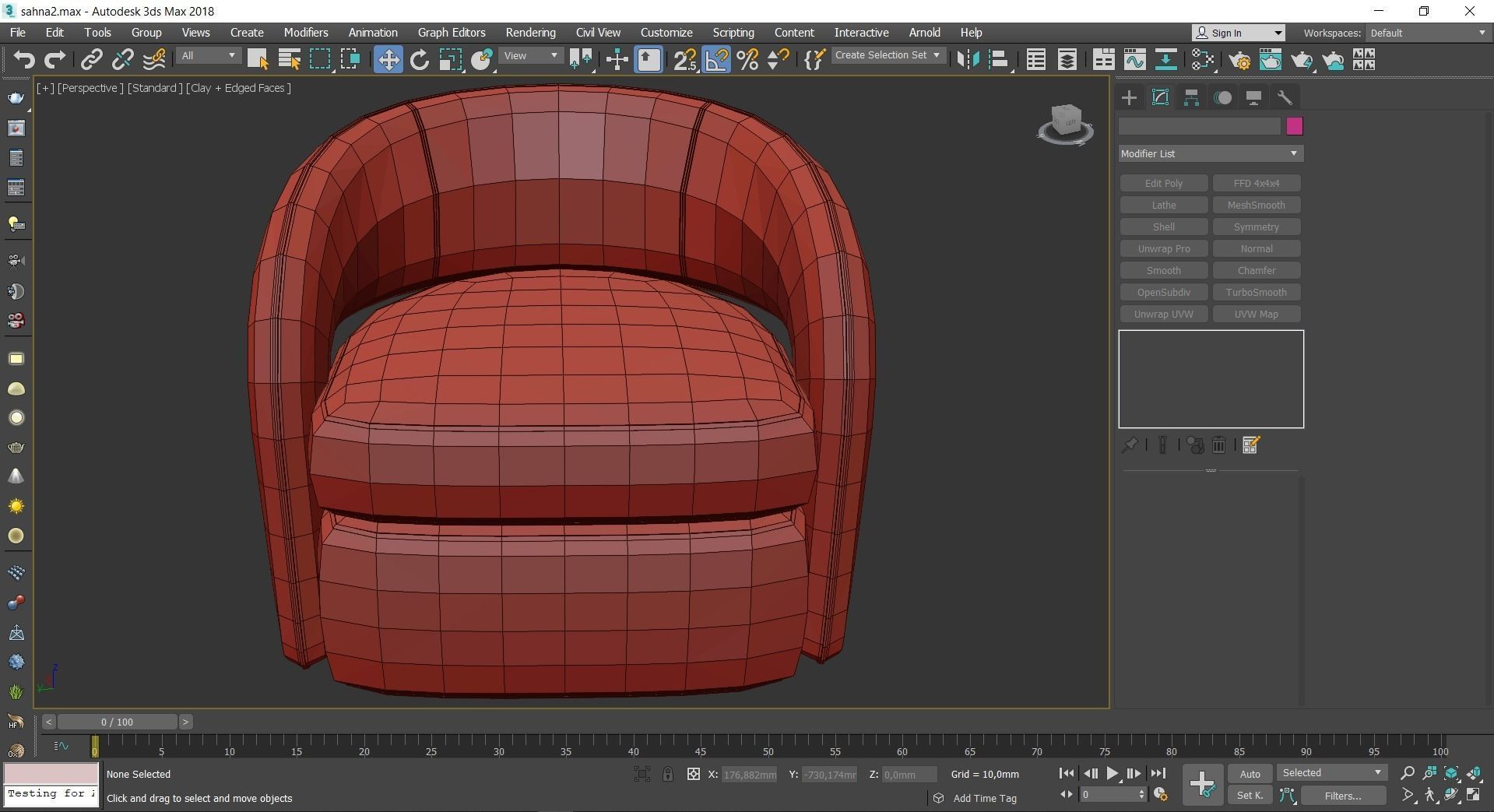This screenshot has height=812, width=1494.
Task: Open the Display command panel tab
Action: [x=1253, y=97]
